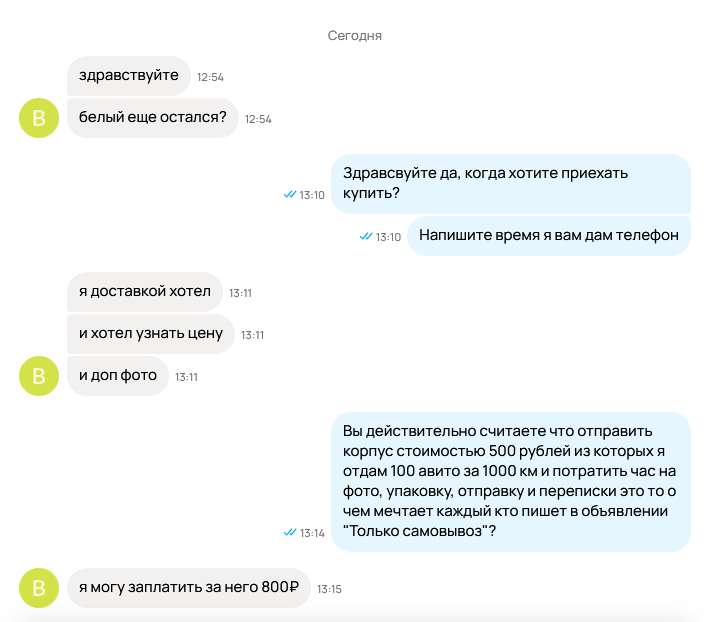711x622 pixels.
Task: Click the green avatar beside 'белый еще остался?'
Action: pos(39,118)
